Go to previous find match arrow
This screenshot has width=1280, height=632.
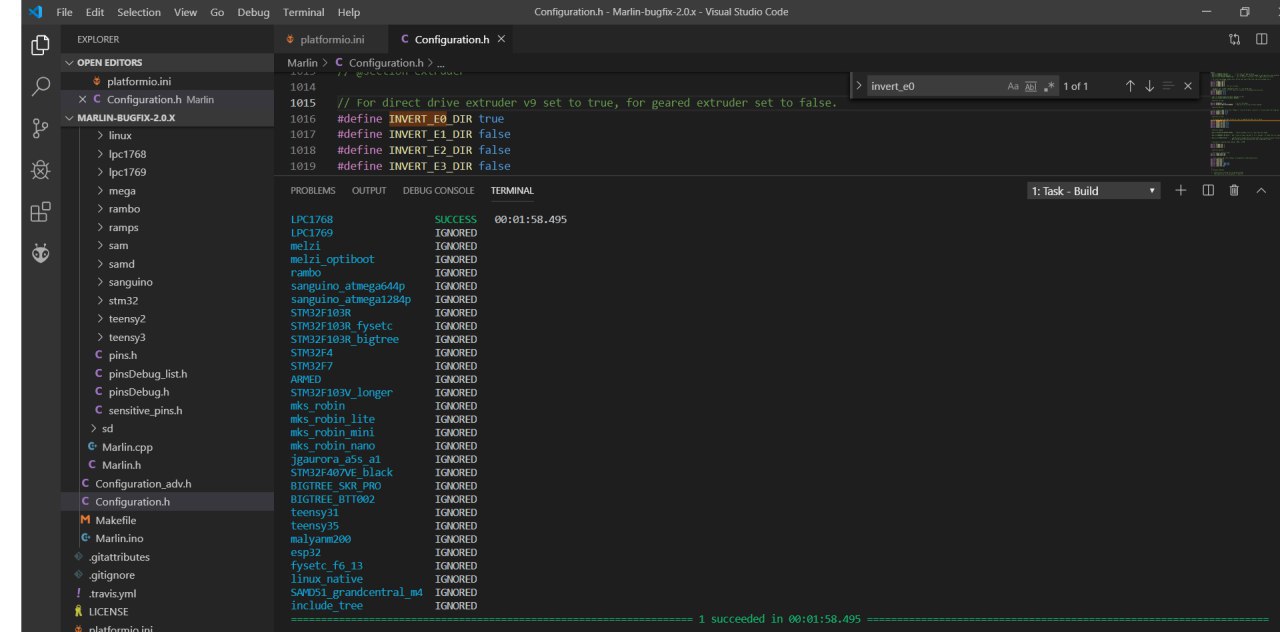pyautogui.click(x=1130, y=86)
